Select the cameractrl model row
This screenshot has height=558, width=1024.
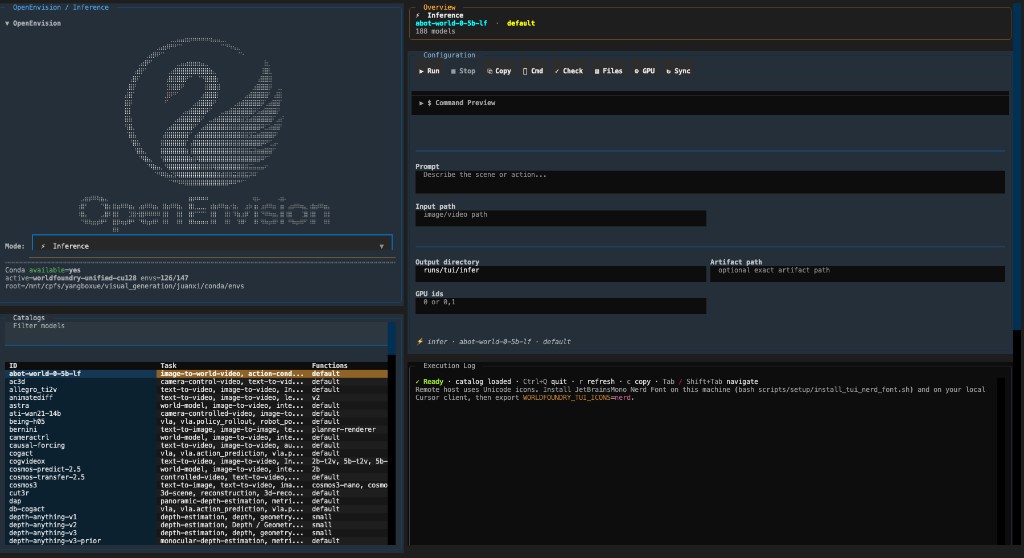[x=196, y=438]
